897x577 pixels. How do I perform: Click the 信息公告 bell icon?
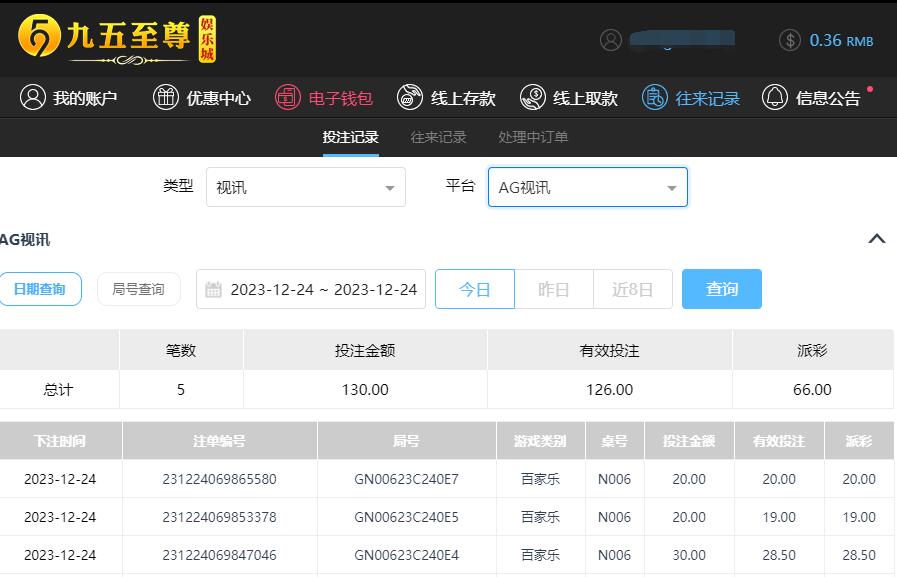[775, 97]
